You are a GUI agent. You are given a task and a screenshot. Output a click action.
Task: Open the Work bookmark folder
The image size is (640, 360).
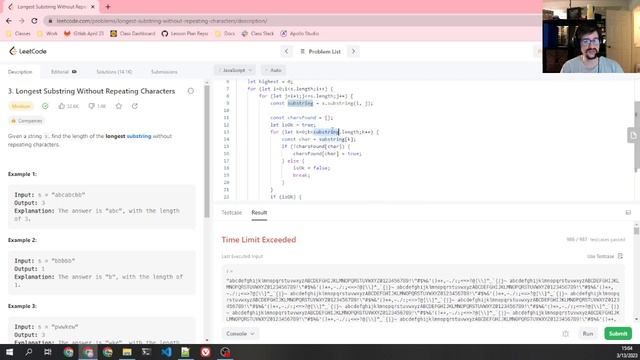point(47,33)
